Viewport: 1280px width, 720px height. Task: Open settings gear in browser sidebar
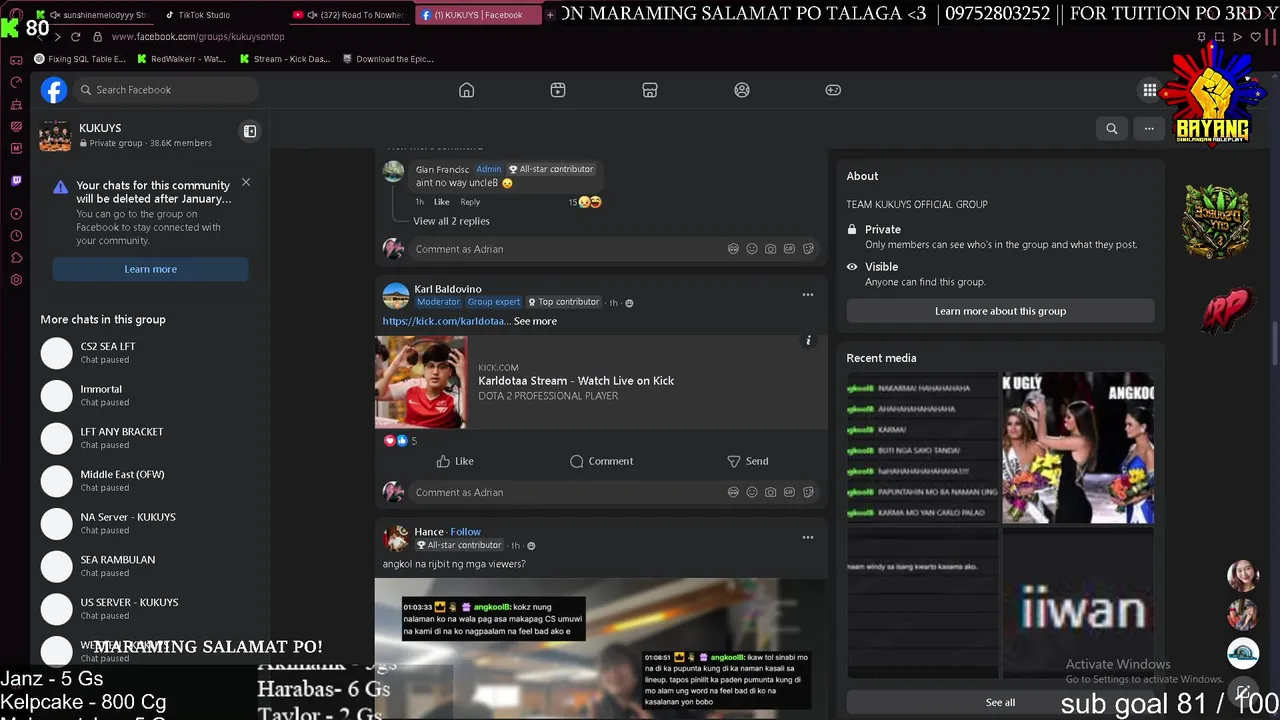pyautogui.click(x=16, y=280)
